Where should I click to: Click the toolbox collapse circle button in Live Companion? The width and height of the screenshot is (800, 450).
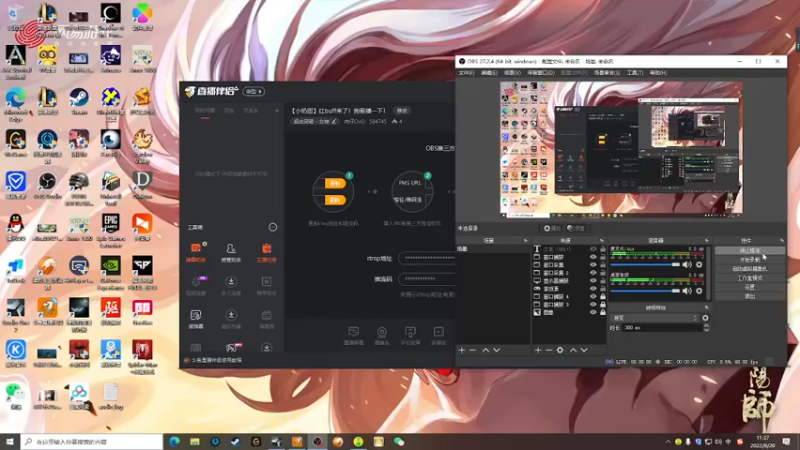coord(273,227)
